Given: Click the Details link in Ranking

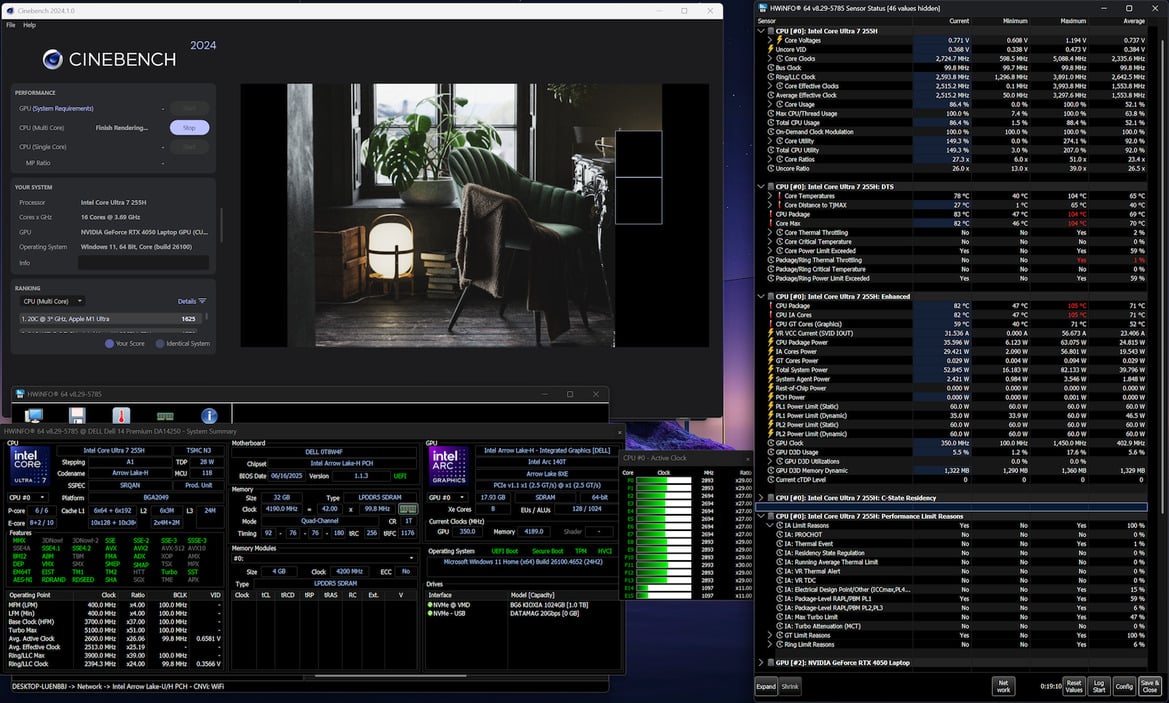Looking at the screenshot, I should (186, 301).
